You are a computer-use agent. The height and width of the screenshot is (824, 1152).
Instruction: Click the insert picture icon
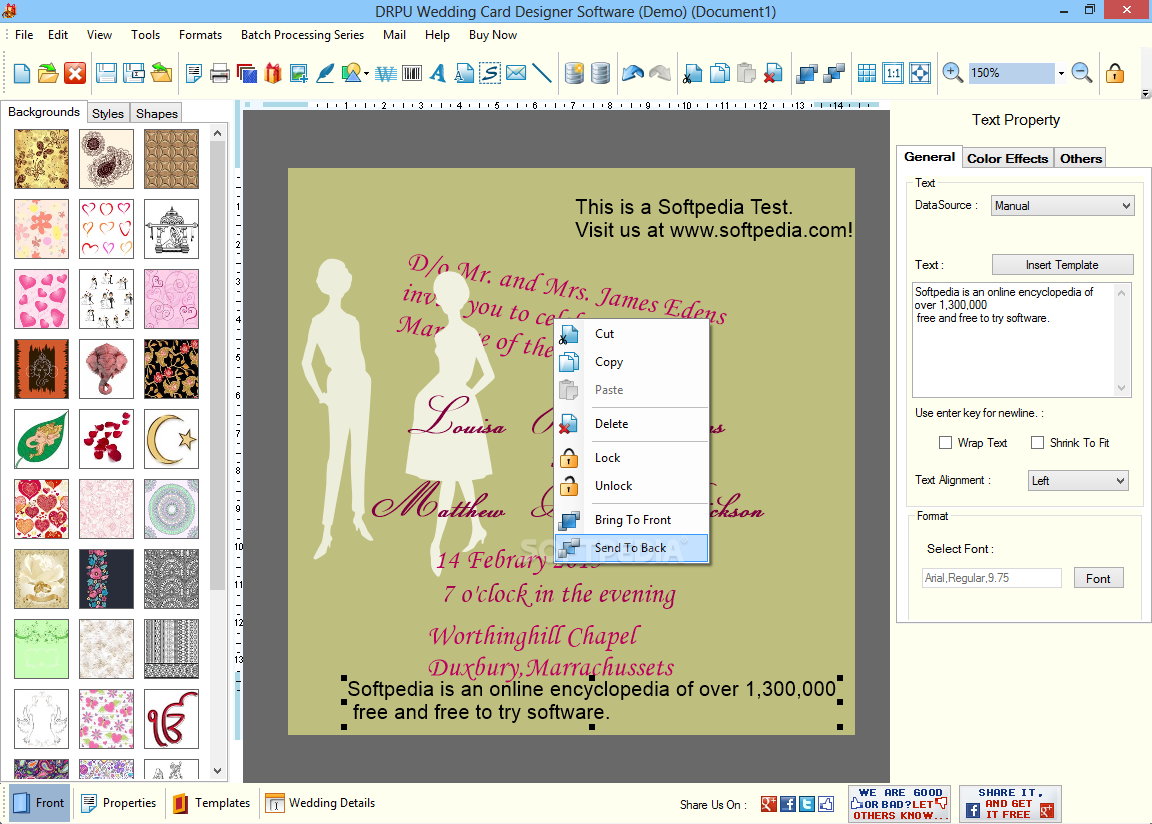pyautogui.click(x=298, y=73)
